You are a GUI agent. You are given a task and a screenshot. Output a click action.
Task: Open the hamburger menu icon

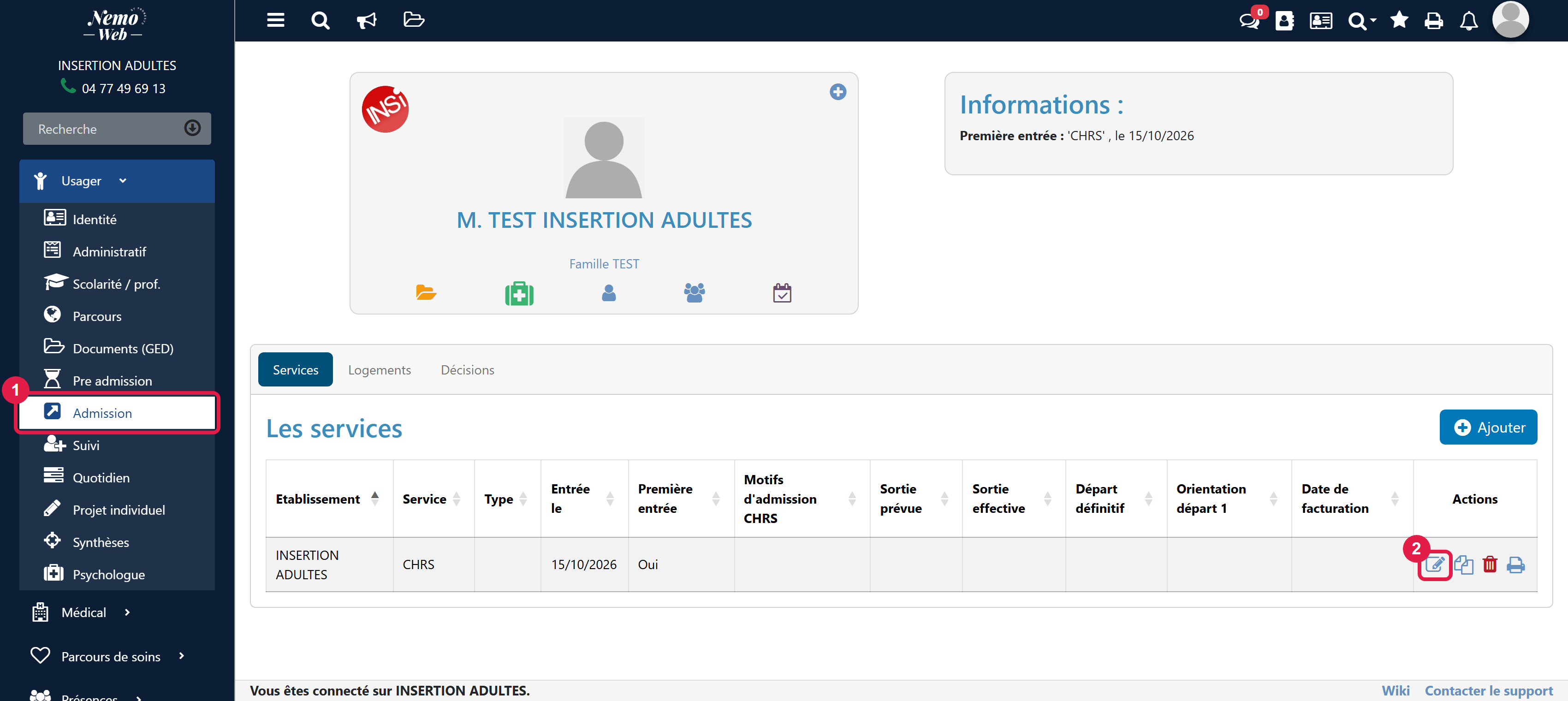pos(275,20)
